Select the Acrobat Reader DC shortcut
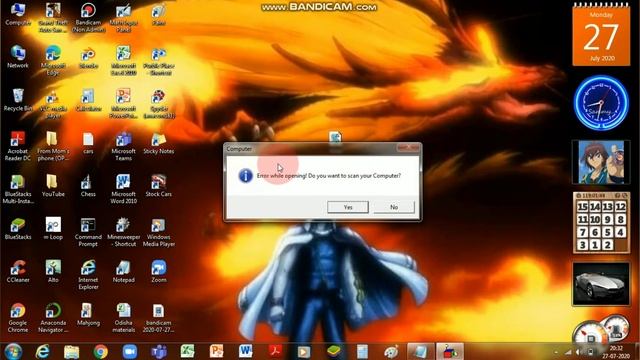The image size is (640, 360). coord(18,146)
